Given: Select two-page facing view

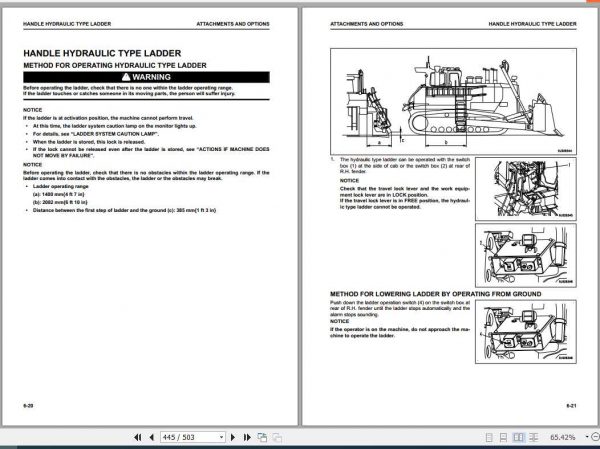Looking at the screenshot, I should tap(518, 437).
